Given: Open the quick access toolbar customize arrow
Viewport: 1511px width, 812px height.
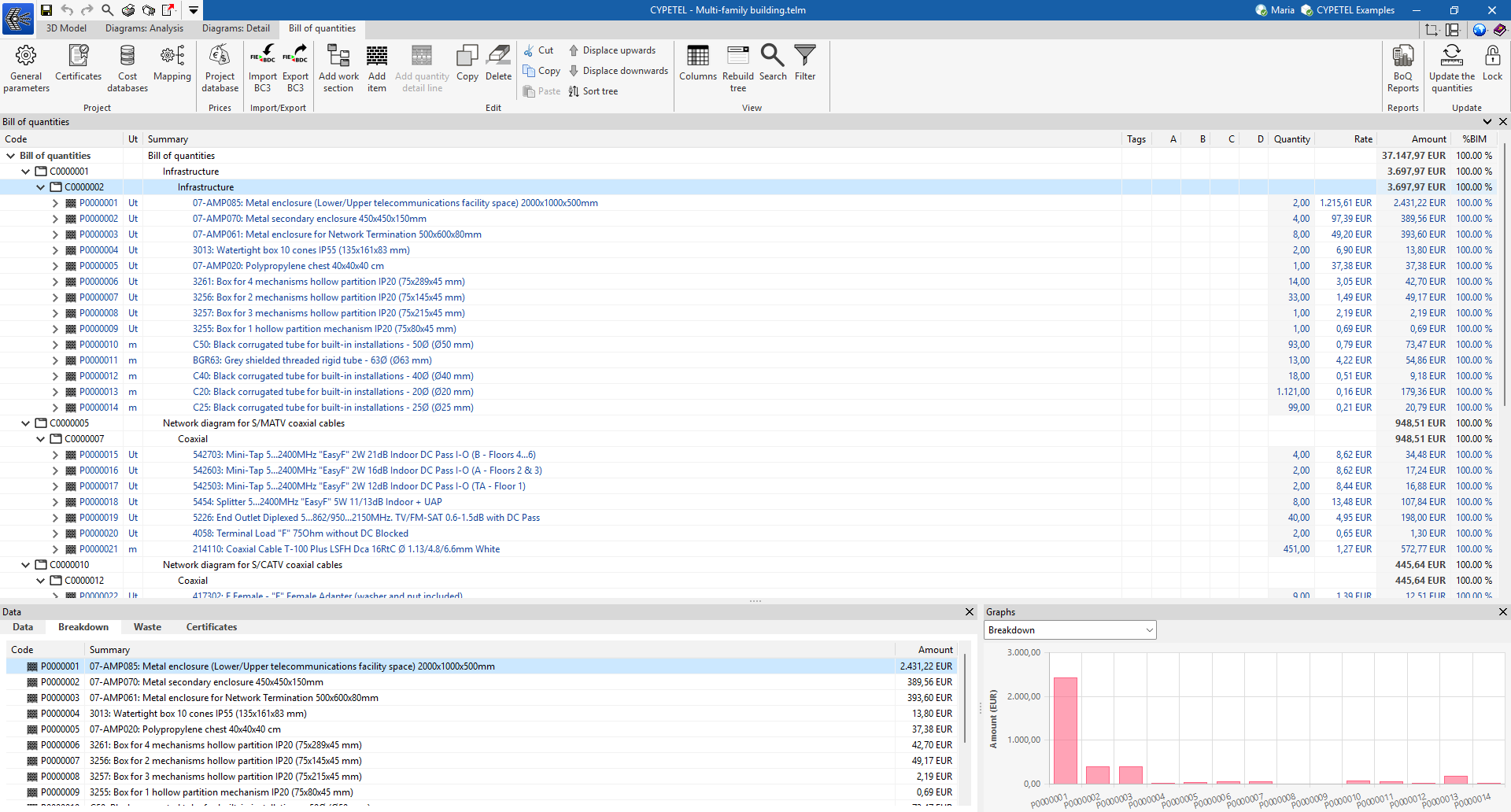Looking at the screenshot, I should pos(193,10).
